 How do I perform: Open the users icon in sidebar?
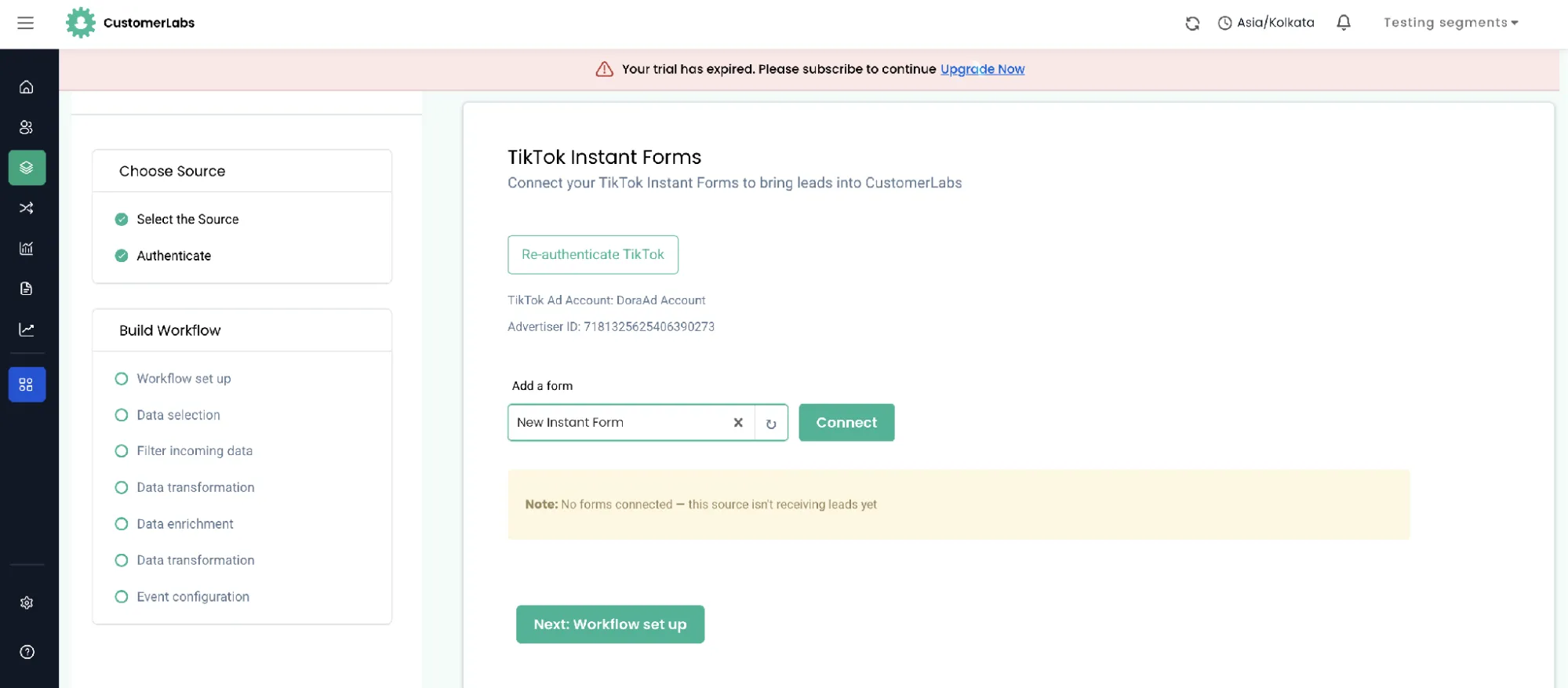[27, 127]
